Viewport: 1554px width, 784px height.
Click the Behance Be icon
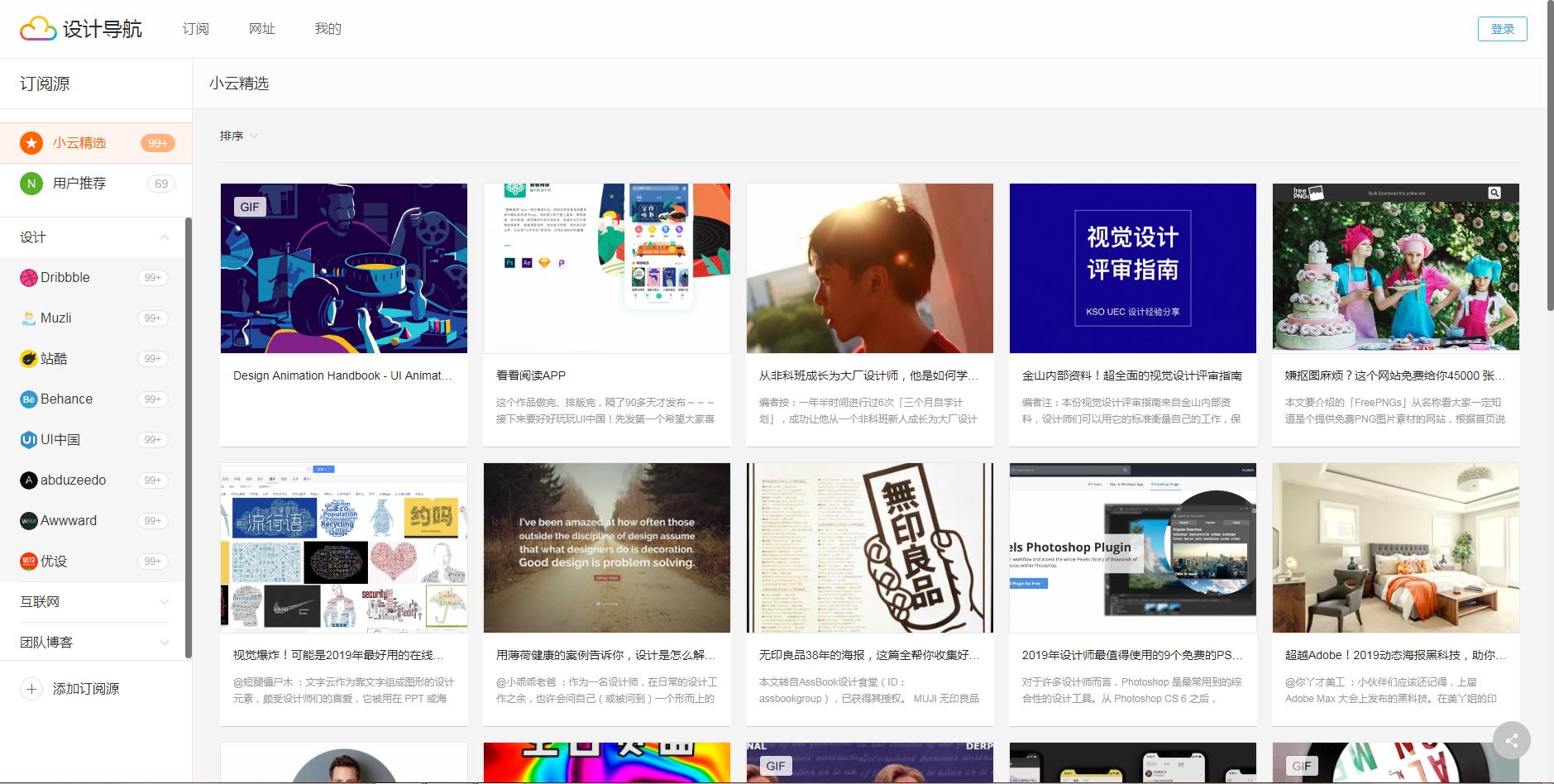click(x=29, y=399)
